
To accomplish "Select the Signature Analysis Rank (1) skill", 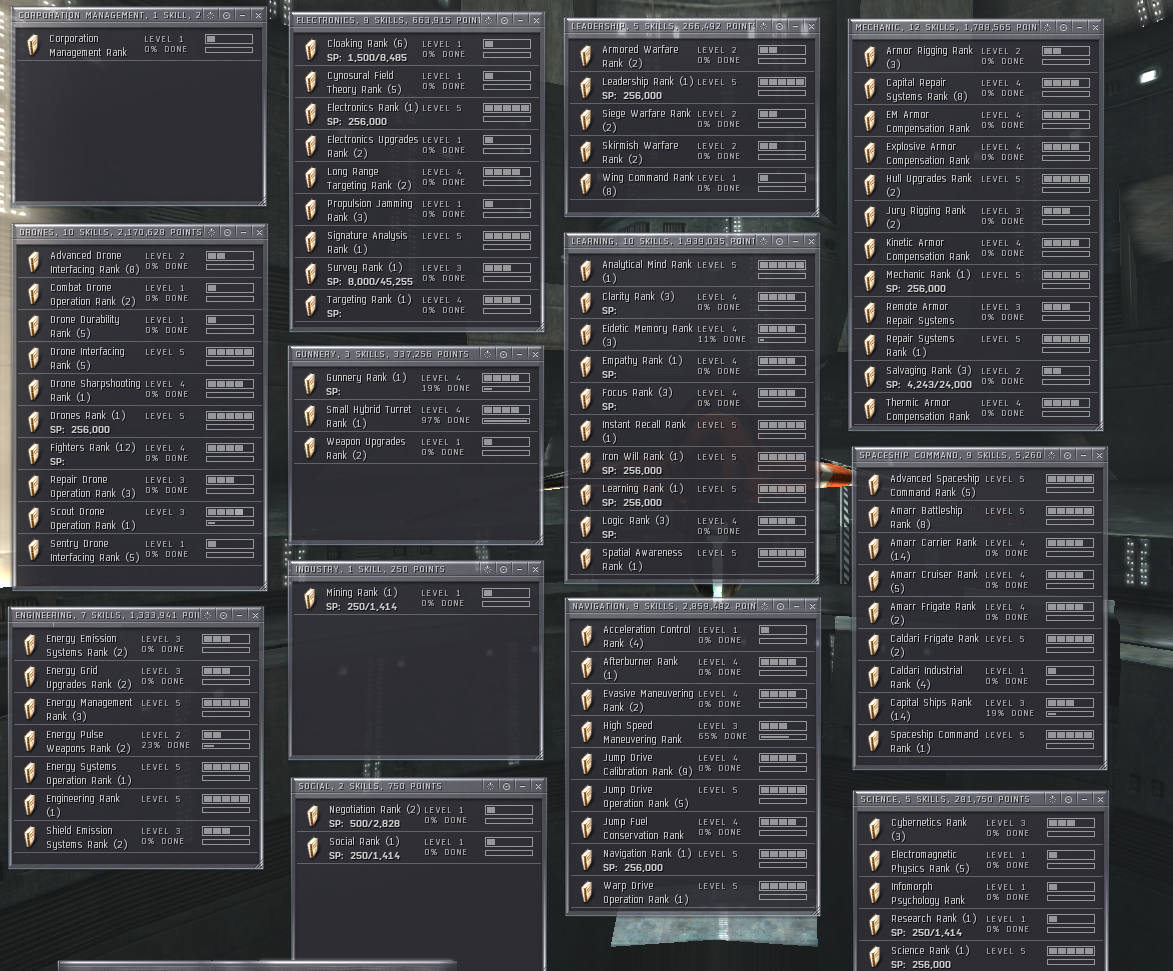I will coord(417,242).
